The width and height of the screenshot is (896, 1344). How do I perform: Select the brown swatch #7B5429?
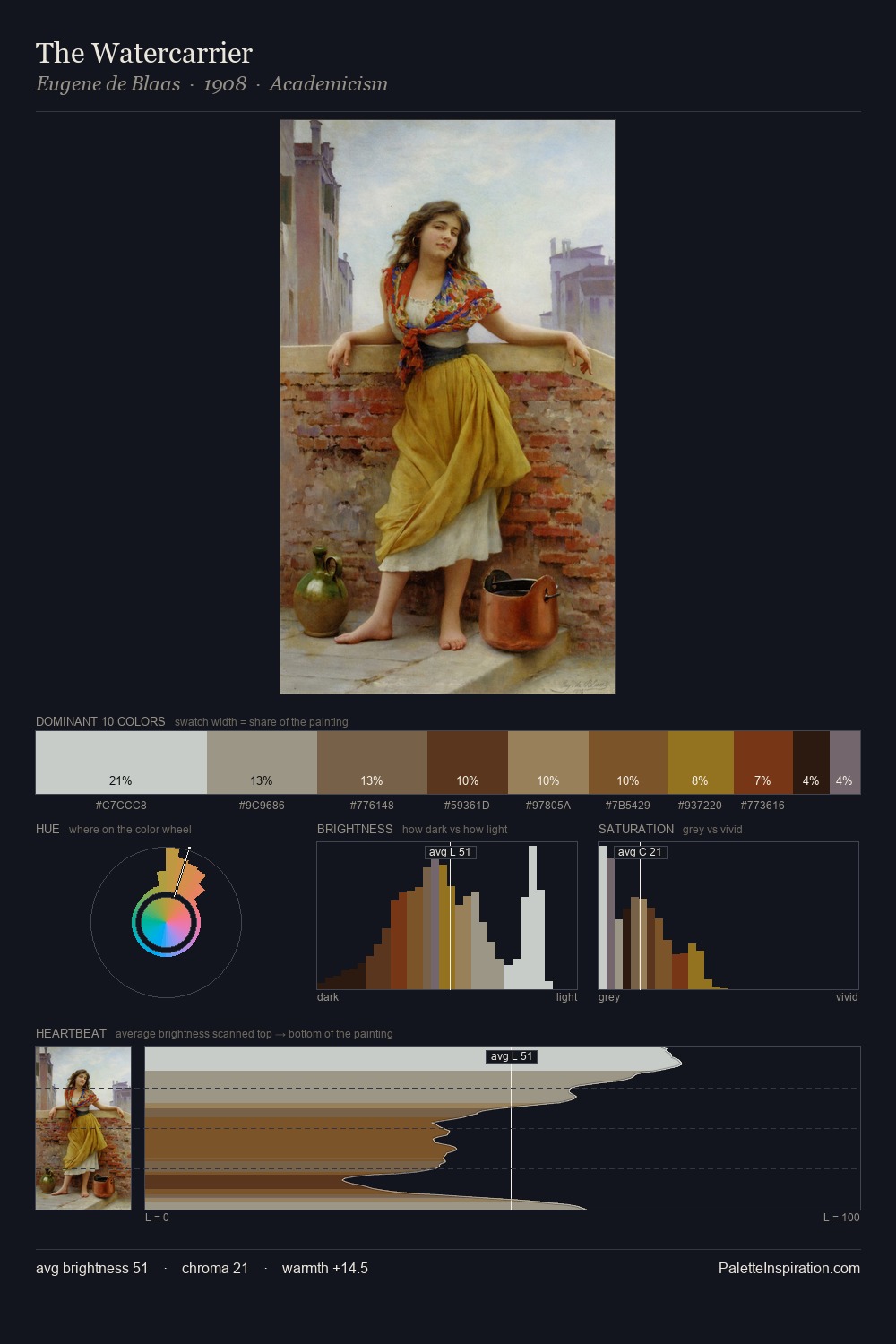click(628, 762)
